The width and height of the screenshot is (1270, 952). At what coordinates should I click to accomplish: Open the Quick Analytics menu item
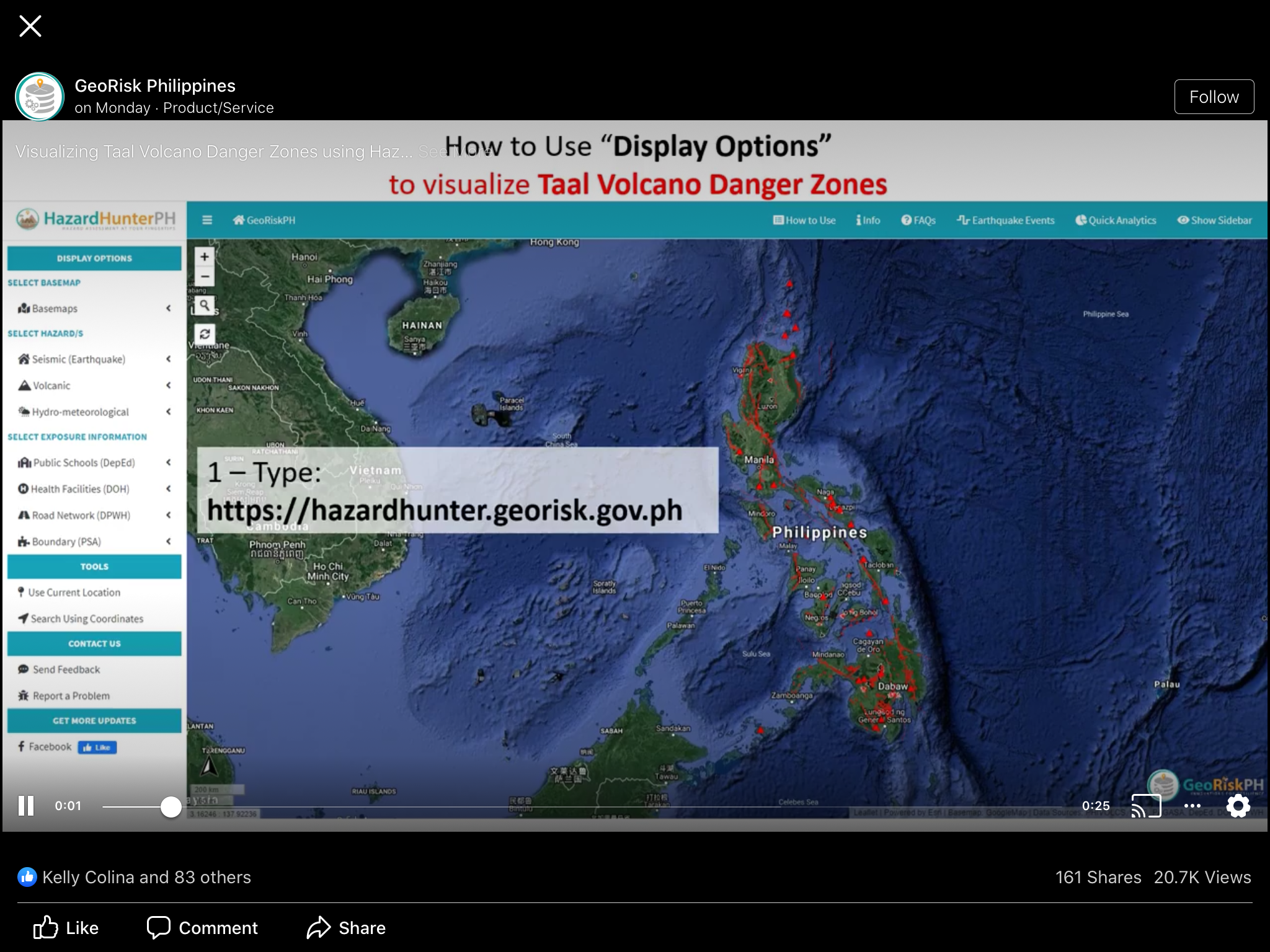(1116, 220)
